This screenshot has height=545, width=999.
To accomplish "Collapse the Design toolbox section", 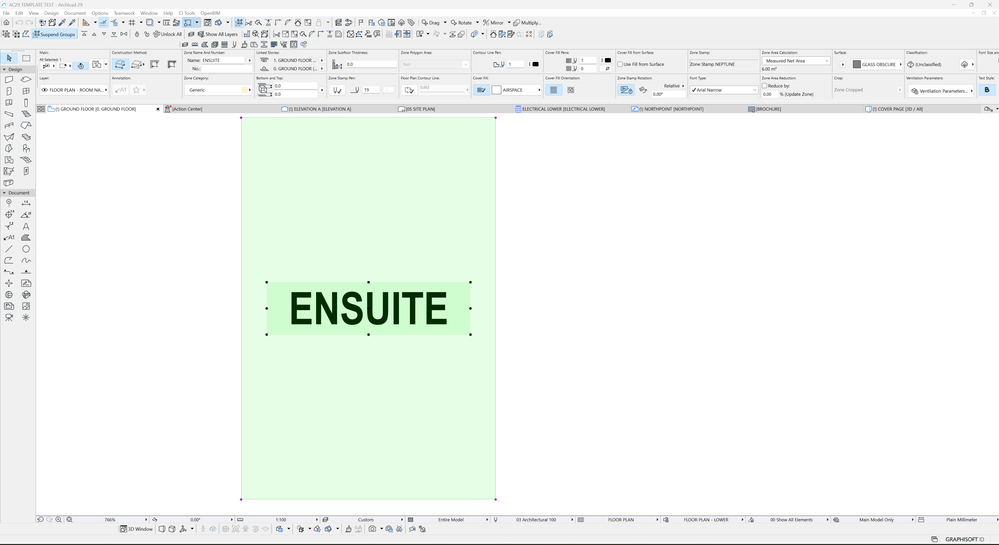I will (x=4, y=69).
